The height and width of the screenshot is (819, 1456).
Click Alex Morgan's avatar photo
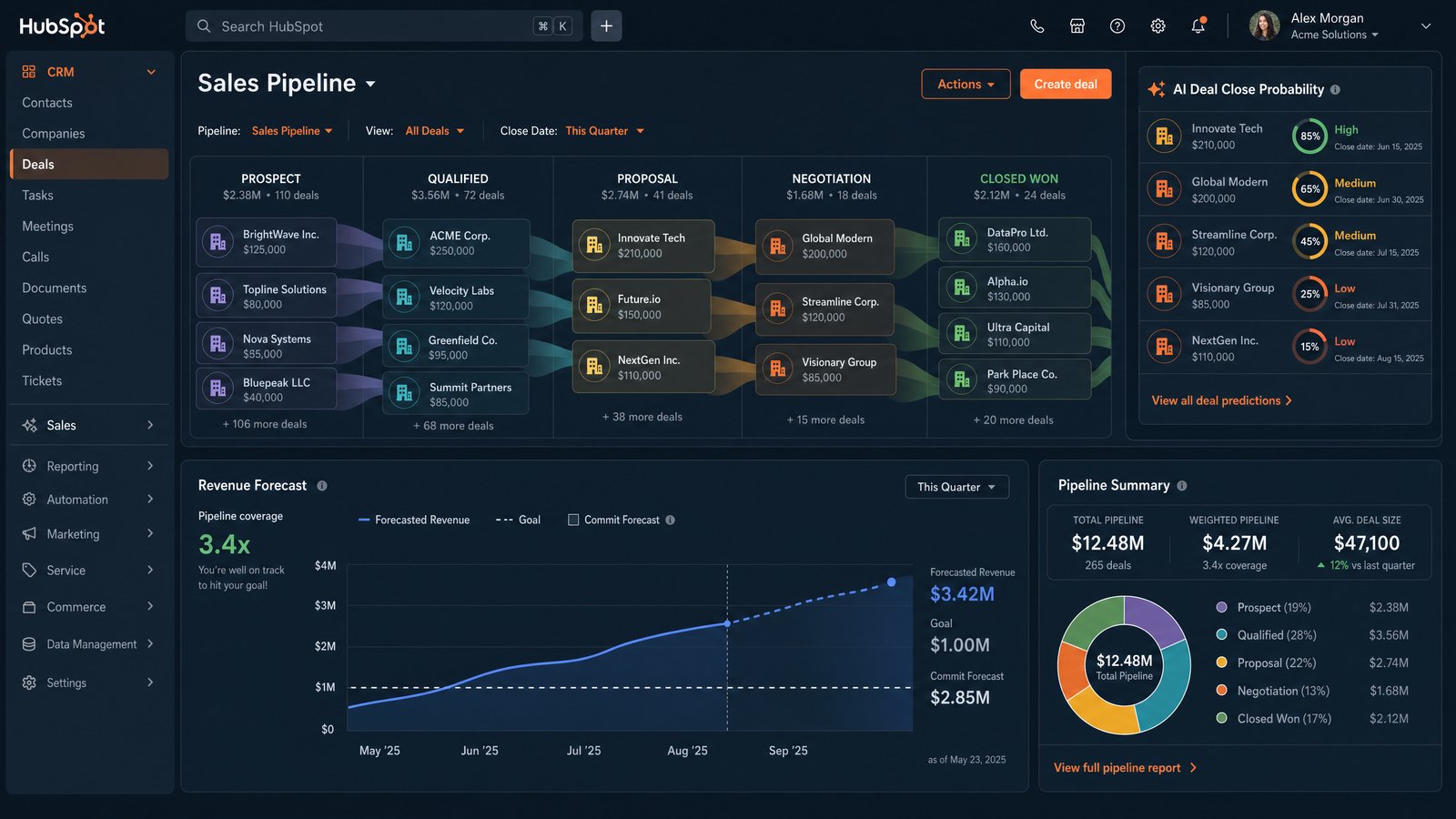pos(1264,26)
